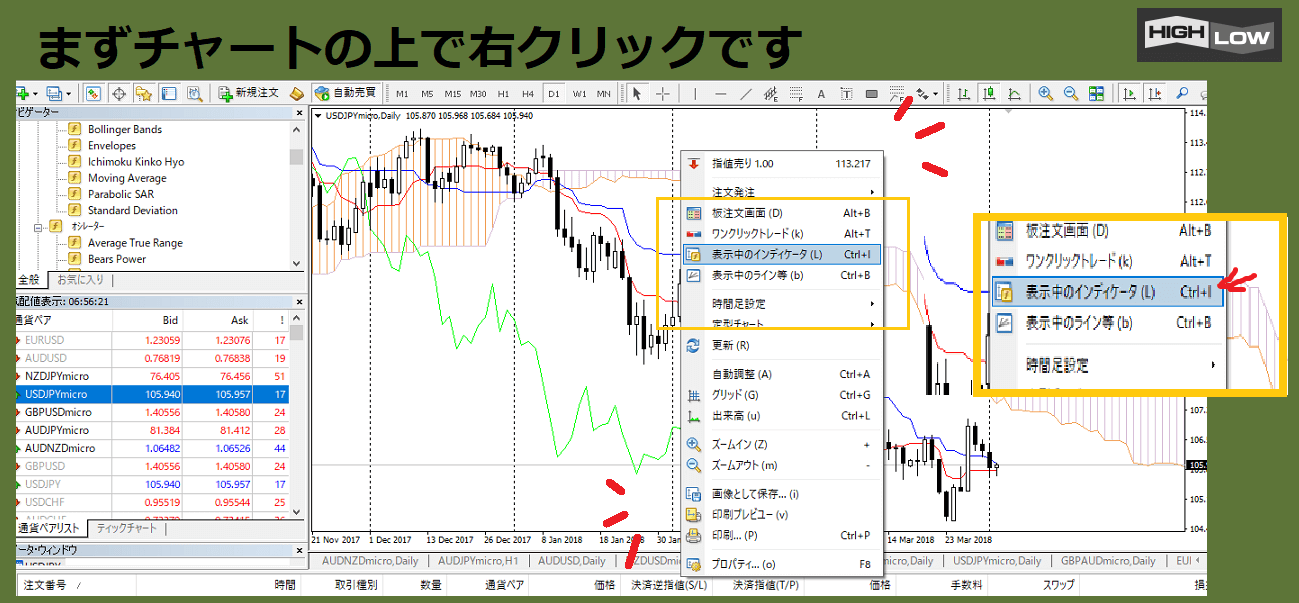
Task: Select the horizontal line drawing tool
Action: coord(720,94)
